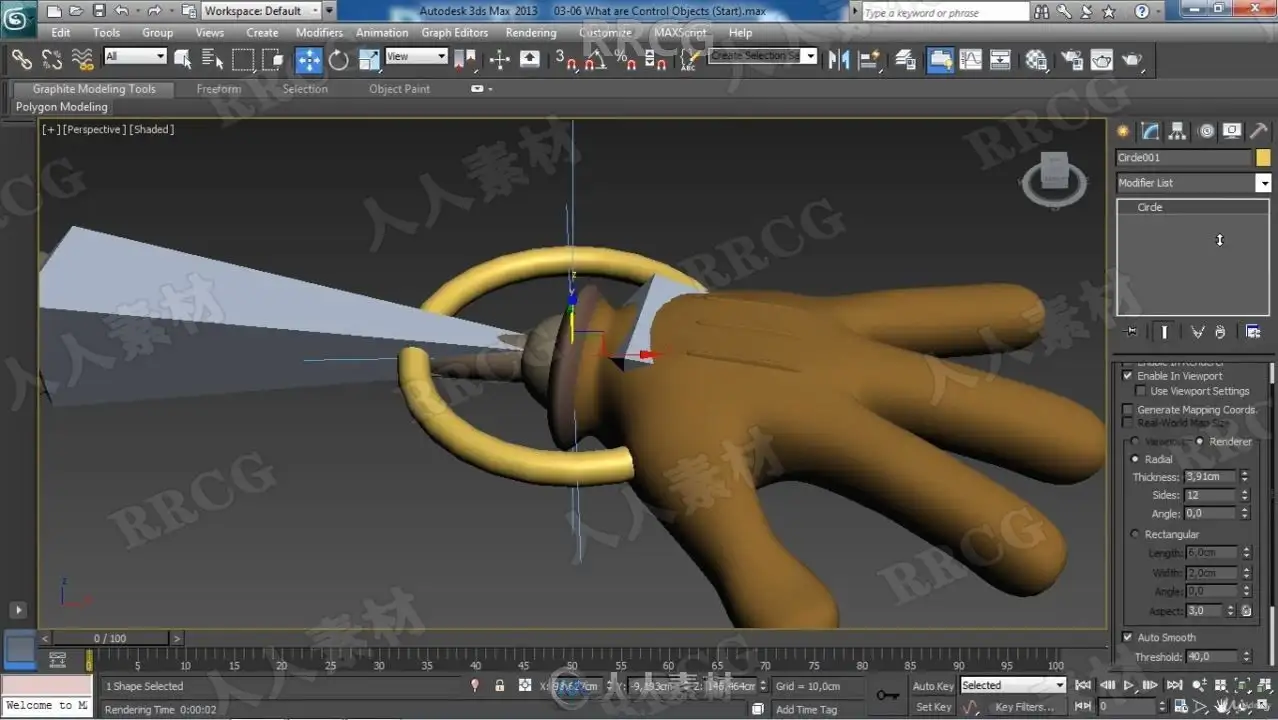Open the Rendering menu
Image resolution: width=1278 pixels, height=720 pixels.
530,32
